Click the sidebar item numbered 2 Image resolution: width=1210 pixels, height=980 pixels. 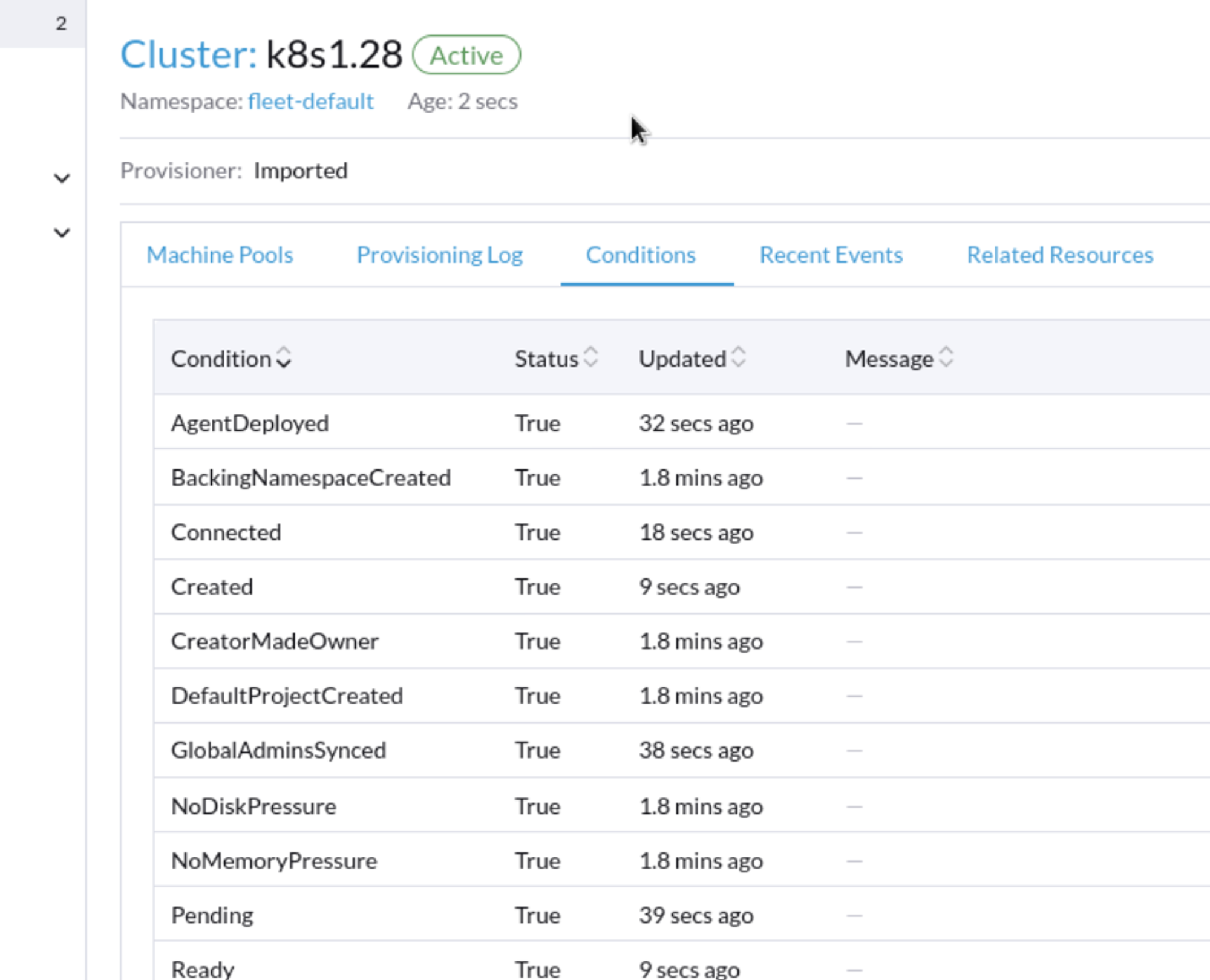pos(60,24)
